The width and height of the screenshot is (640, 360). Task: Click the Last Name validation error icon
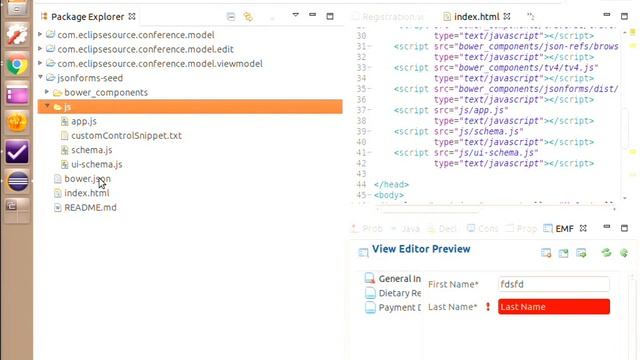[488, 307]
